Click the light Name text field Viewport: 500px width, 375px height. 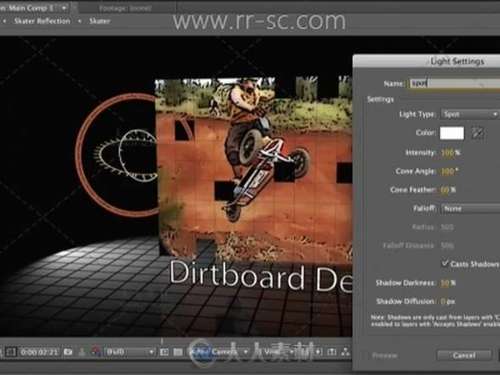coord(454,83)
